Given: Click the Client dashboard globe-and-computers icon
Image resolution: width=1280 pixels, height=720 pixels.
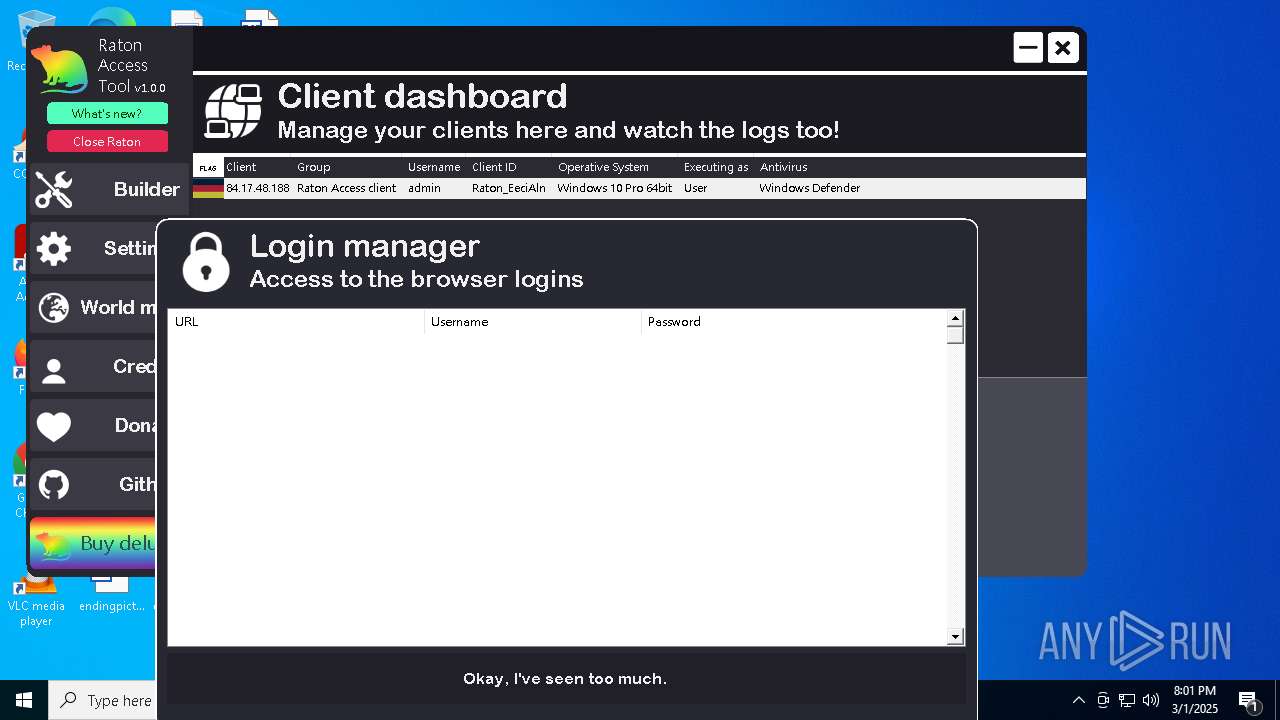Looking at the screenshot, I should click(233, 111).
